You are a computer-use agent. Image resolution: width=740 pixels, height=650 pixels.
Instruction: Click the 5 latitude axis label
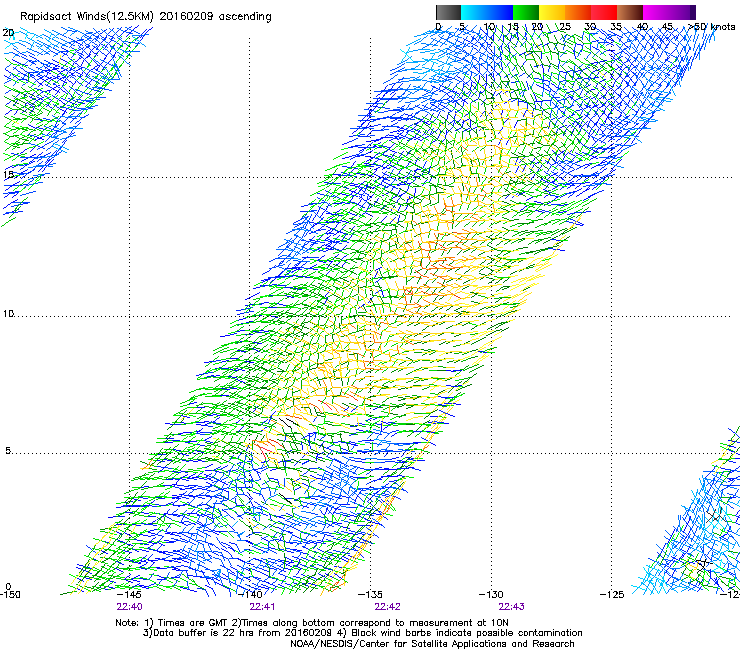tap(8, 450)
